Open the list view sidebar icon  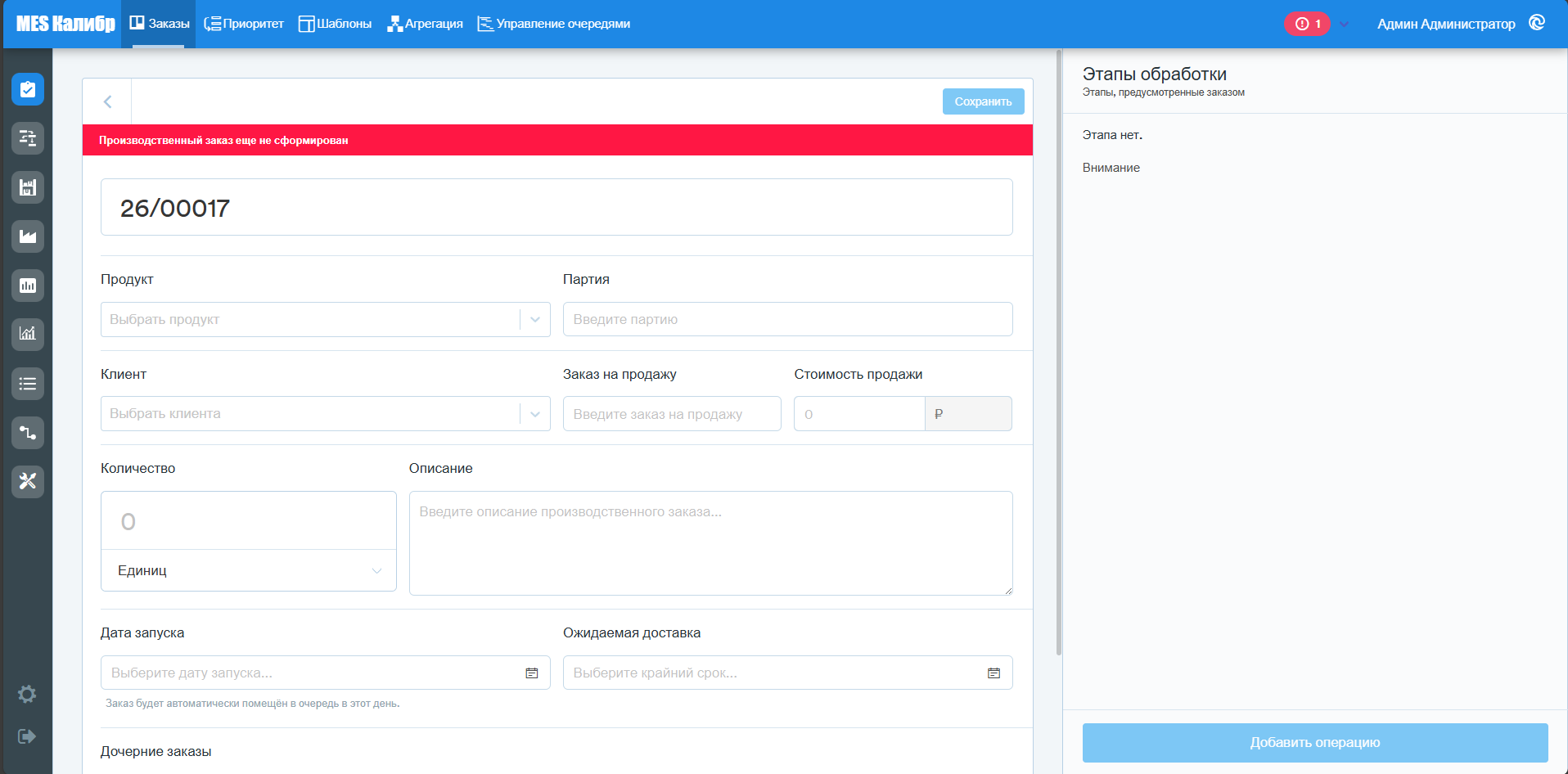tap(28, 384)
